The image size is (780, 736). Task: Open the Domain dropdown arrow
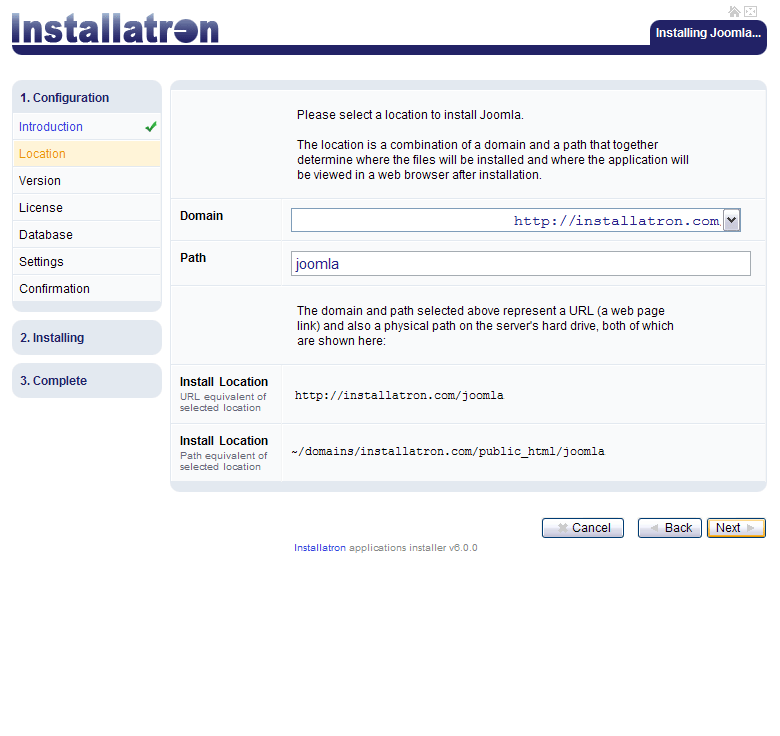(x=731, y=220)
